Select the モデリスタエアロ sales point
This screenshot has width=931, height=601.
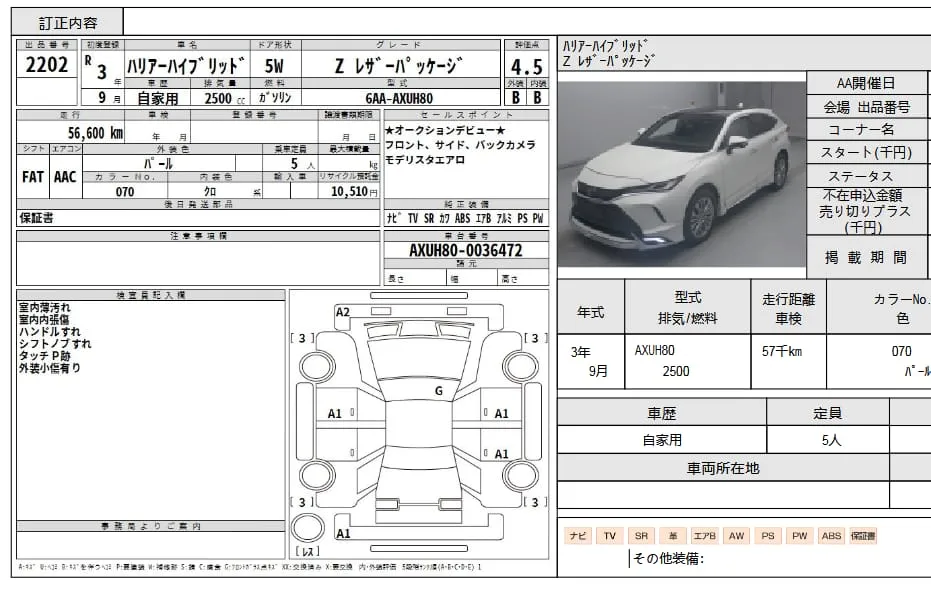click(425, 160)
